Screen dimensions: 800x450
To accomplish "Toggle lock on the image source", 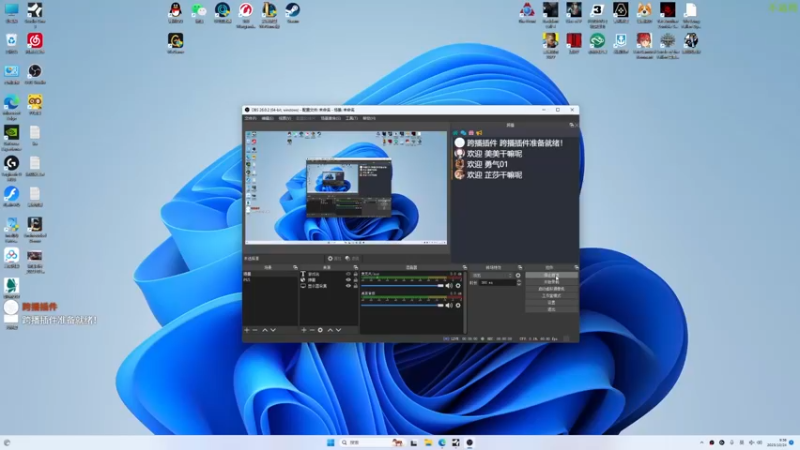I will pos(356,280).
